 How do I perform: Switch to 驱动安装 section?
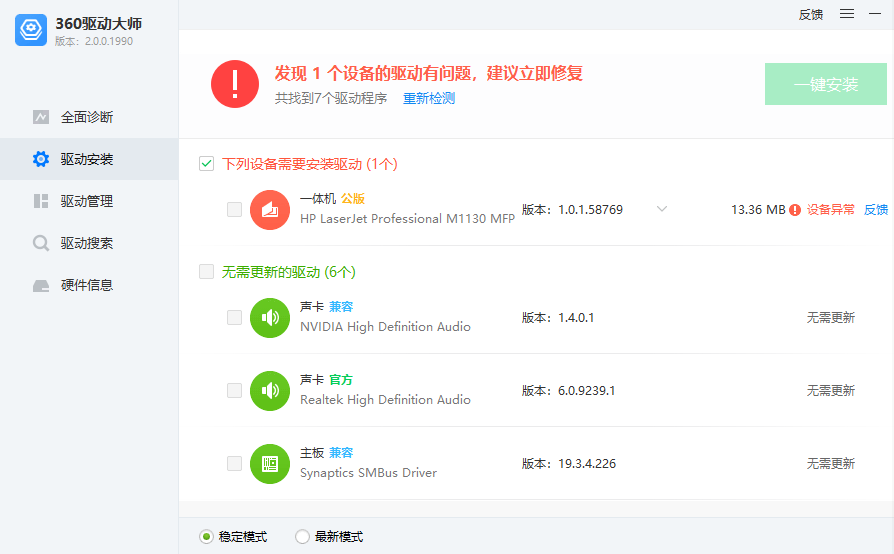(x=89, y=159)
